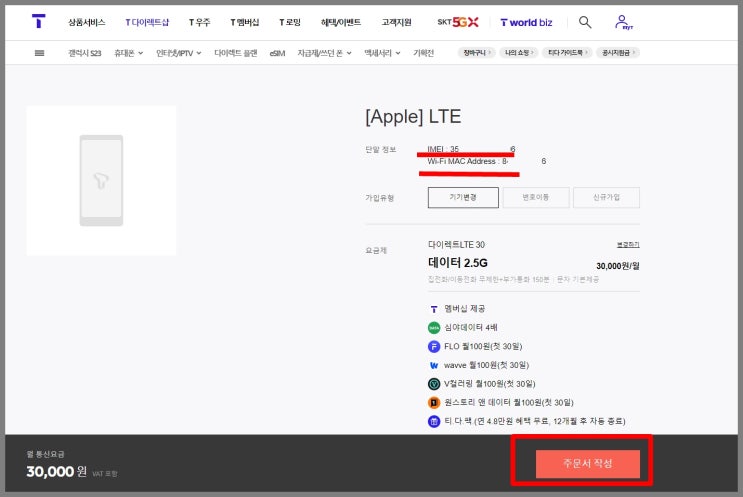Click the FLO benefit icon
743x497 pixels.
tap(434, 346)
